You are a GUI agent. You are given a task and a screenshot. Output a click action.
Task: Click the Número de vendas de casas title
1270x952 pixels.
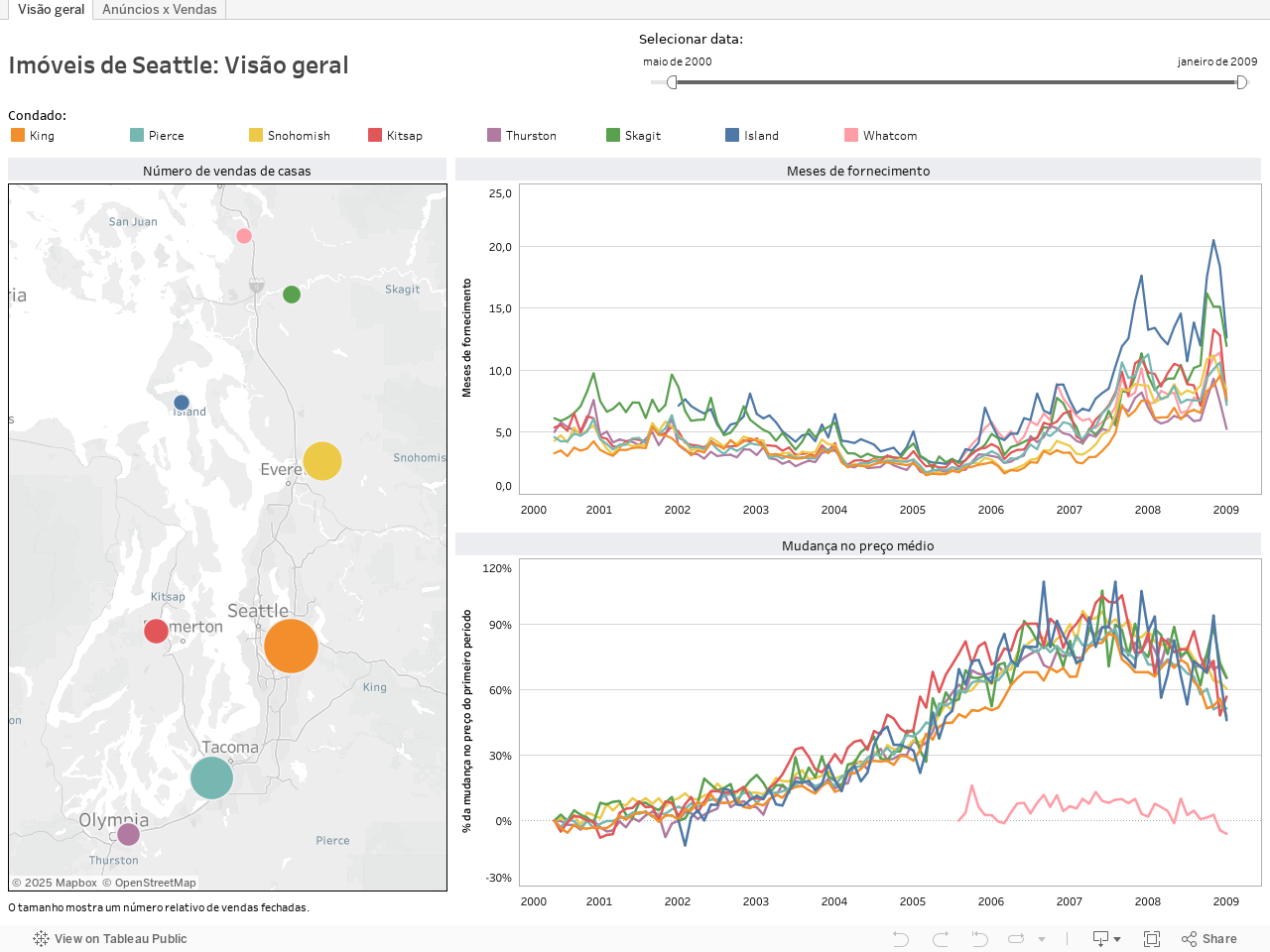227,171
